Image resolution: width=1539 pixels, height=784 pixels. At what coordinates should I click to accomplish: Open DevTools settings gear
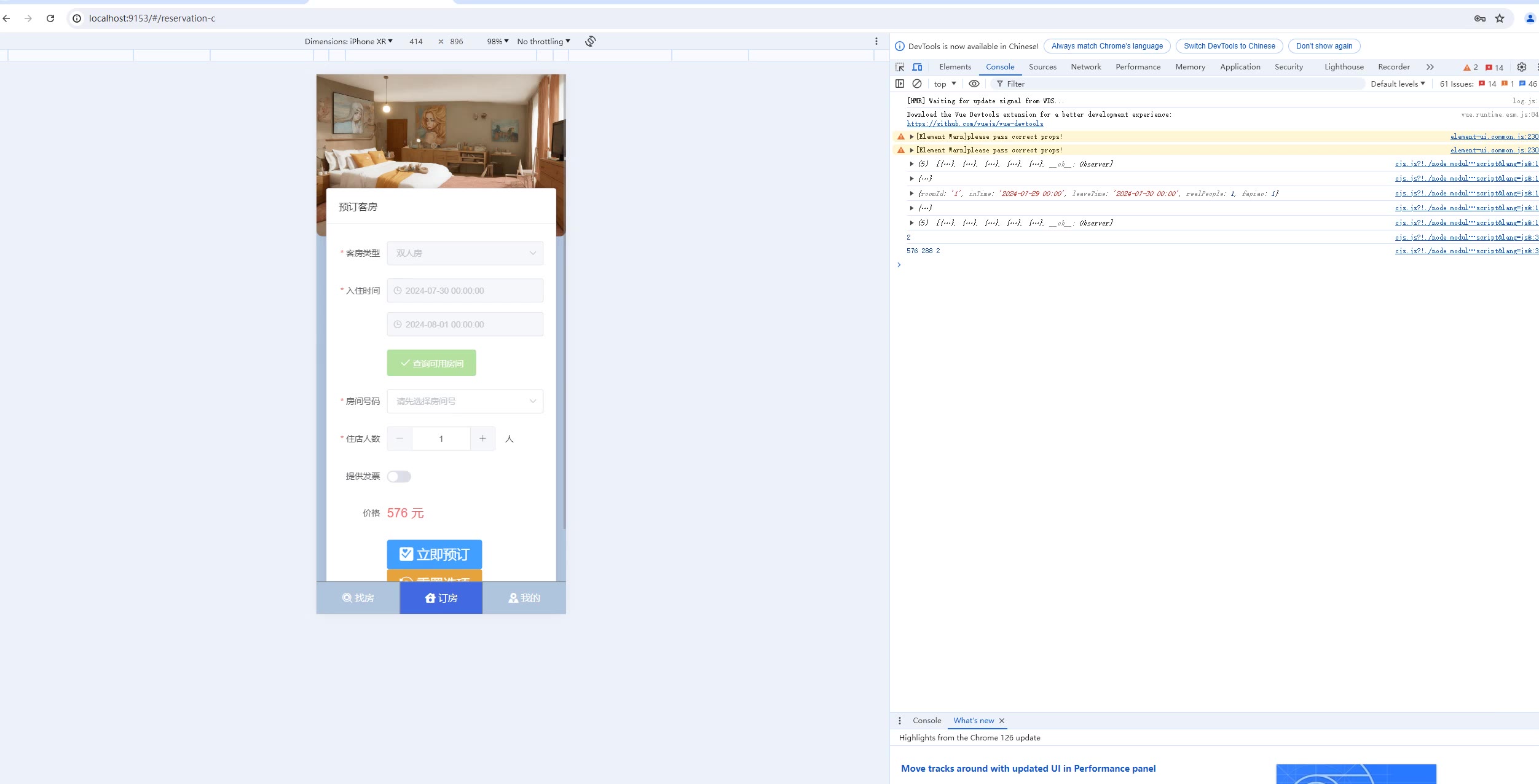click(1522, 67)
